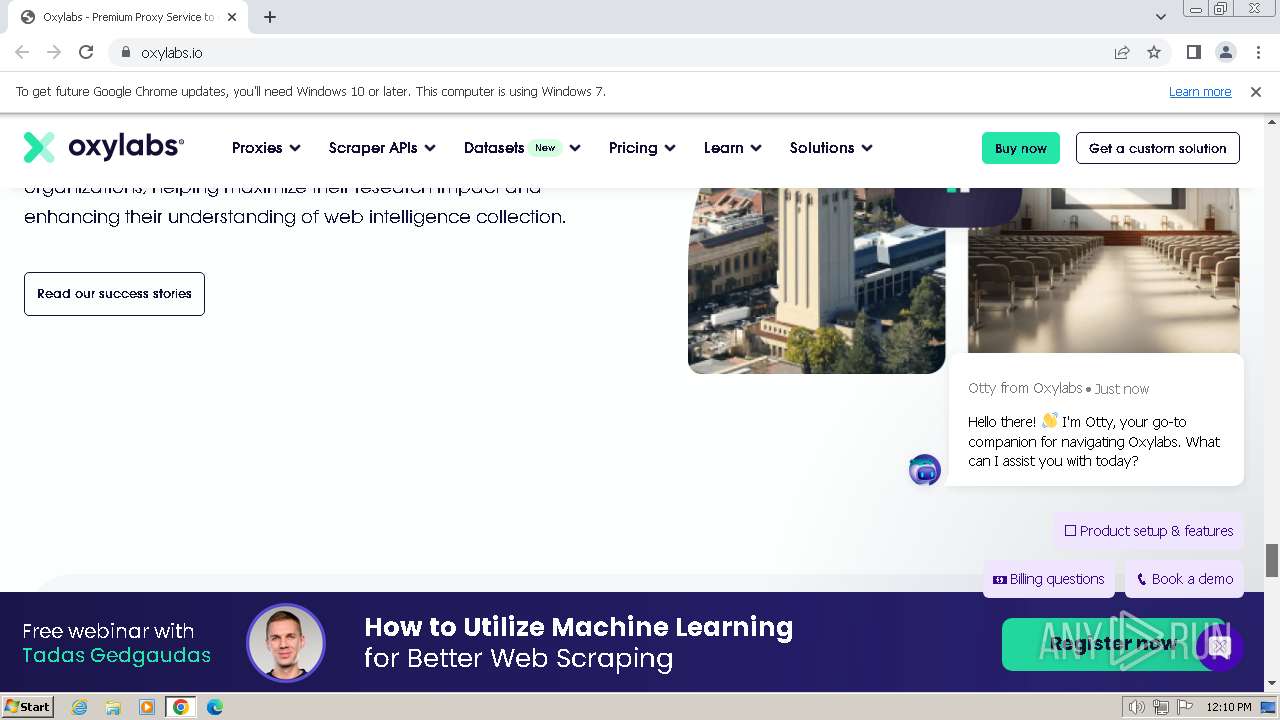Viewport: 1280px width, 720px height.
Task: Click Get a custom solution button
Action: (x=1158, y=148)
